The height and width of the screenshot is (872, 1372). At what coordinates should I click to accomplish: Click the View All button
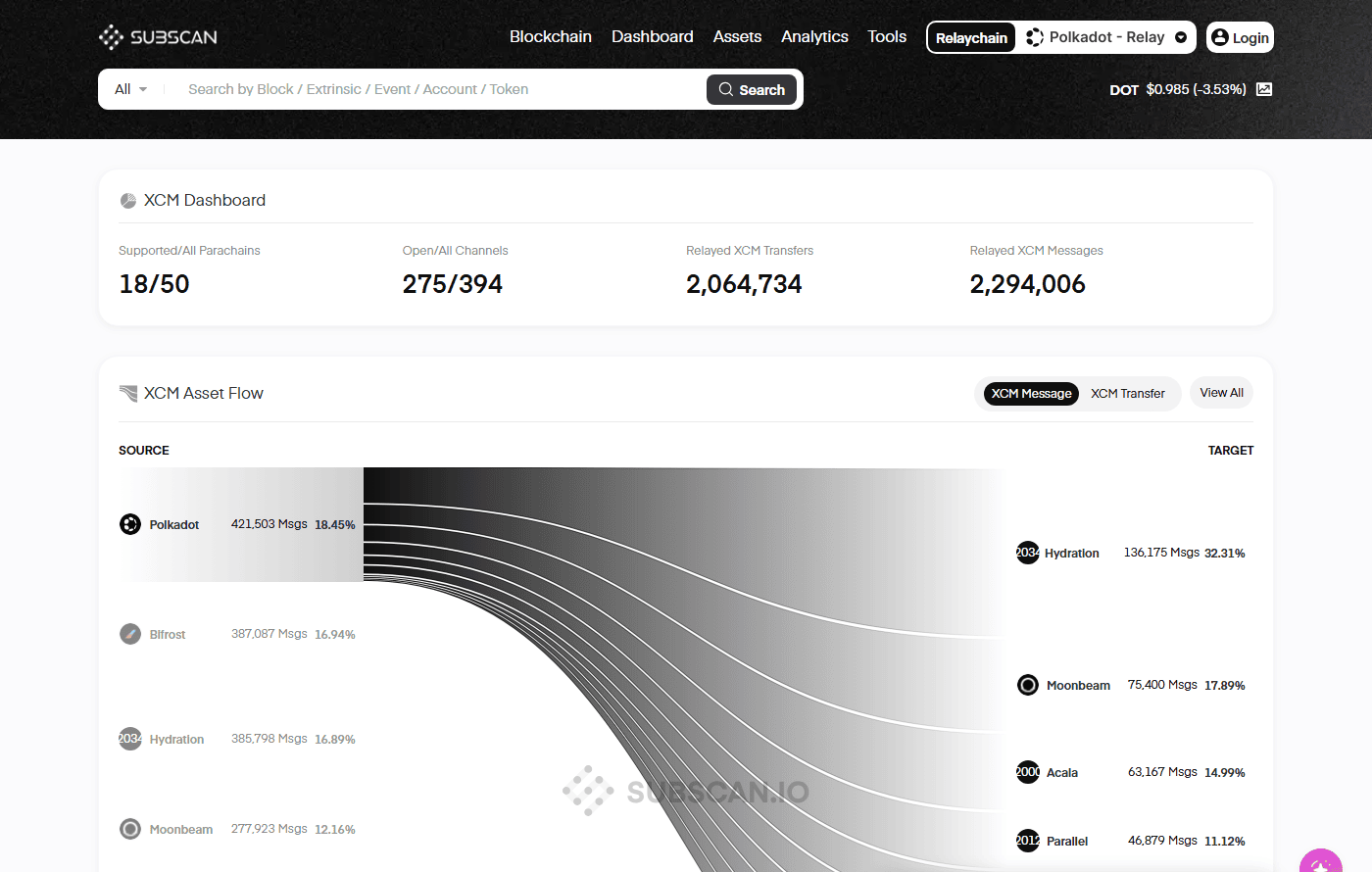1221,393
